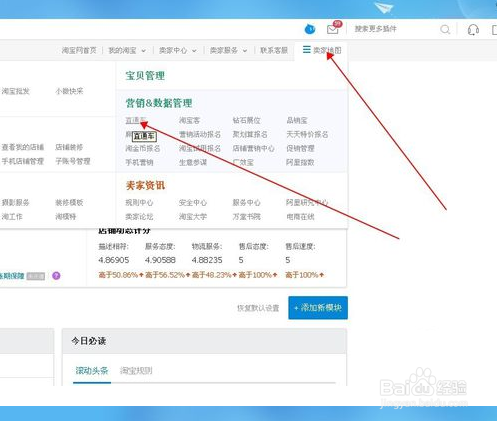Expand the 卖家中心 dropdown
This screenshot has width=497, height=421.
177,51
